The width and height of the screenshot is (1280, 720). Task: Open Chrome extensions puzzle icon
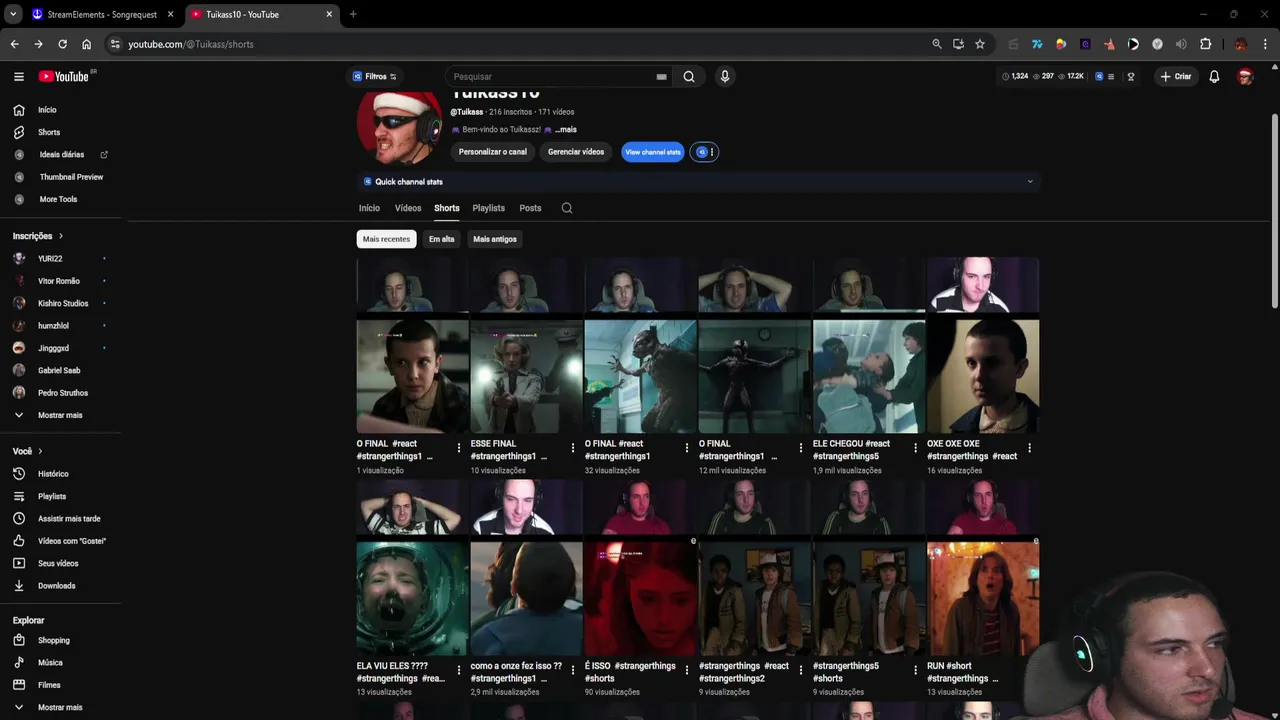pos(1205,44)
